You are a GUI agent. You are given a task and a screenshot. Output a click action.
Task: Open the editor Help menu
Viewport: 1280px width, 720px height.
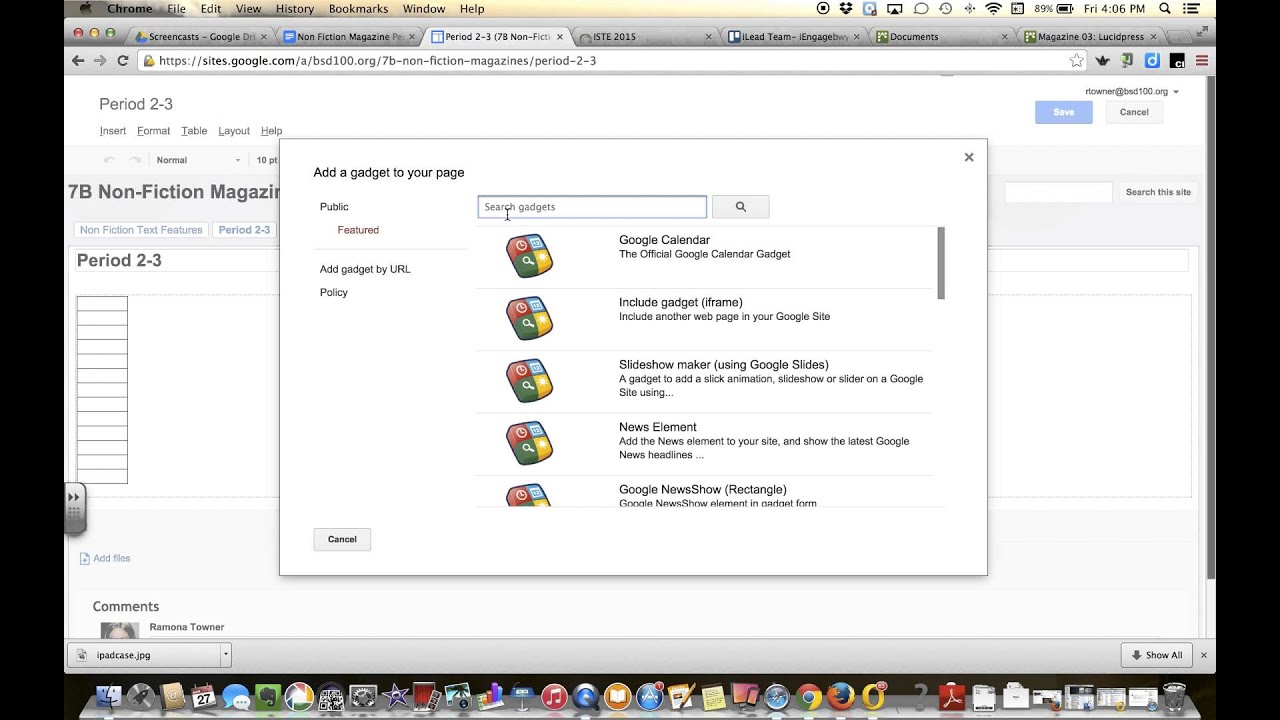pos(271,131)
